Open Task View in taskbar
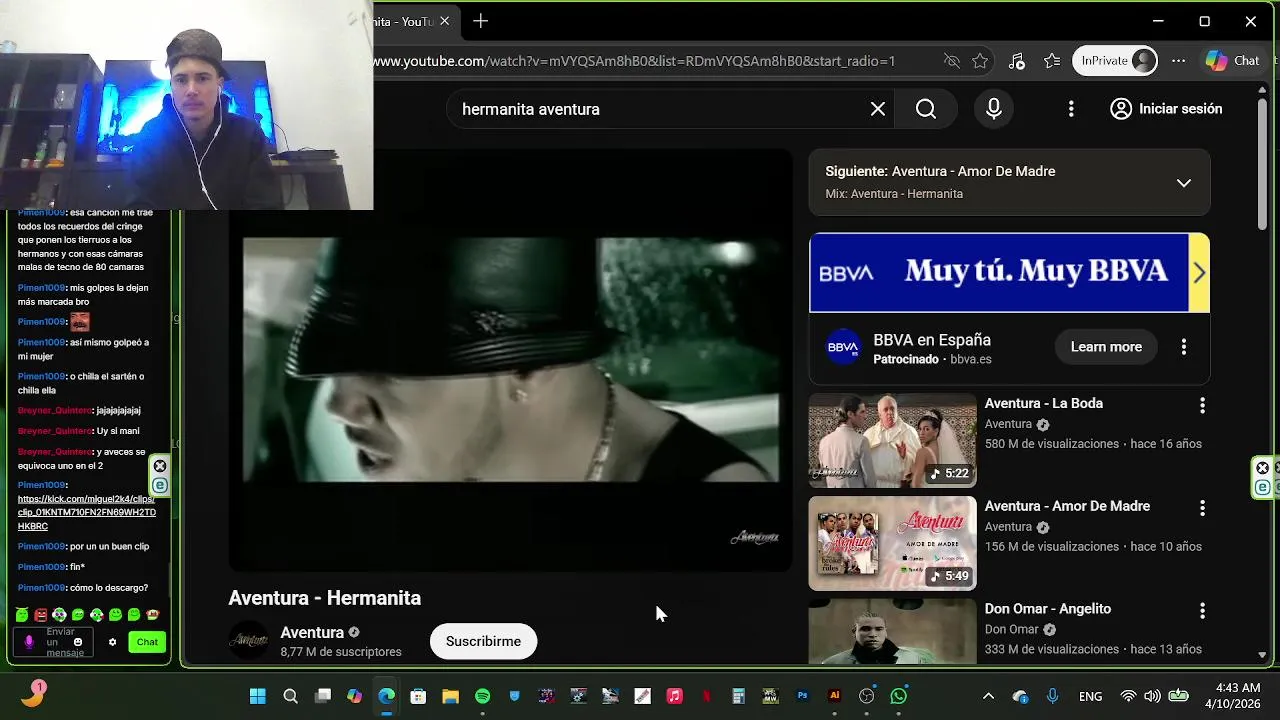Viewport: 1280px width, 720px height. point(323,696)
